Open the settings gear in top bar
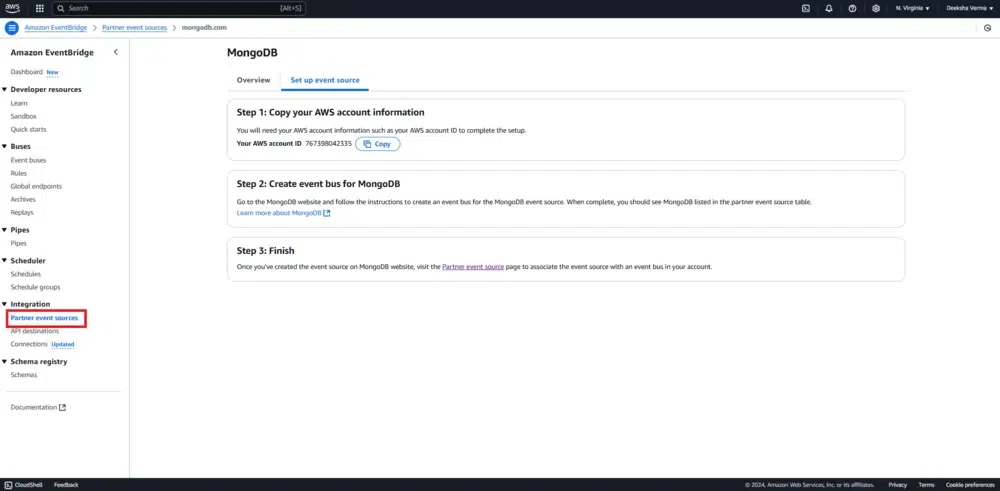 (x=876, y=8)
